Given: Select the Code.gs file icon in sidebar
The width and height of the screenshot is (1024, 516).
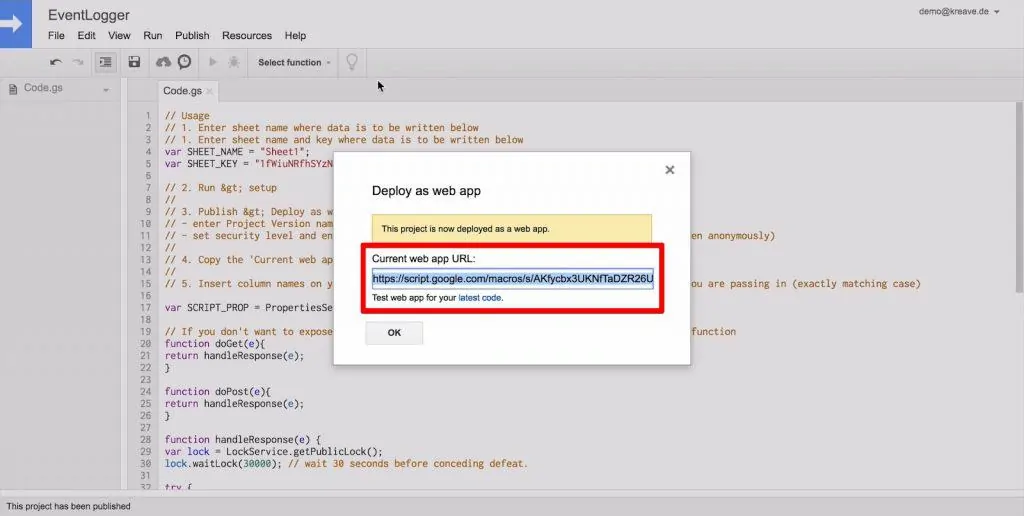Looking at the screenshot, I should [13, 89].
